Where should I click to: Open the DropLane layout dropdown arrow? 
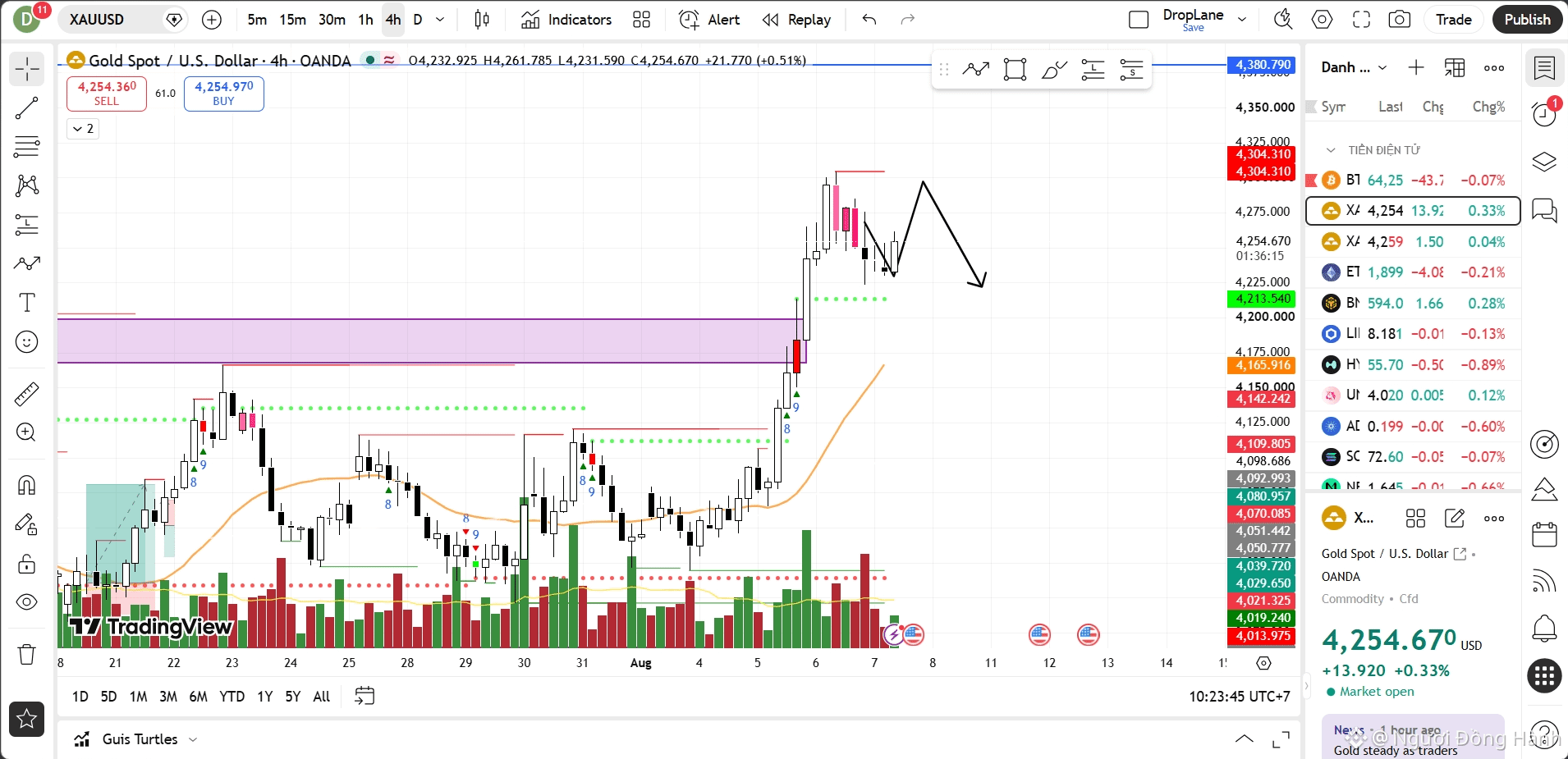coord(1242,20)
